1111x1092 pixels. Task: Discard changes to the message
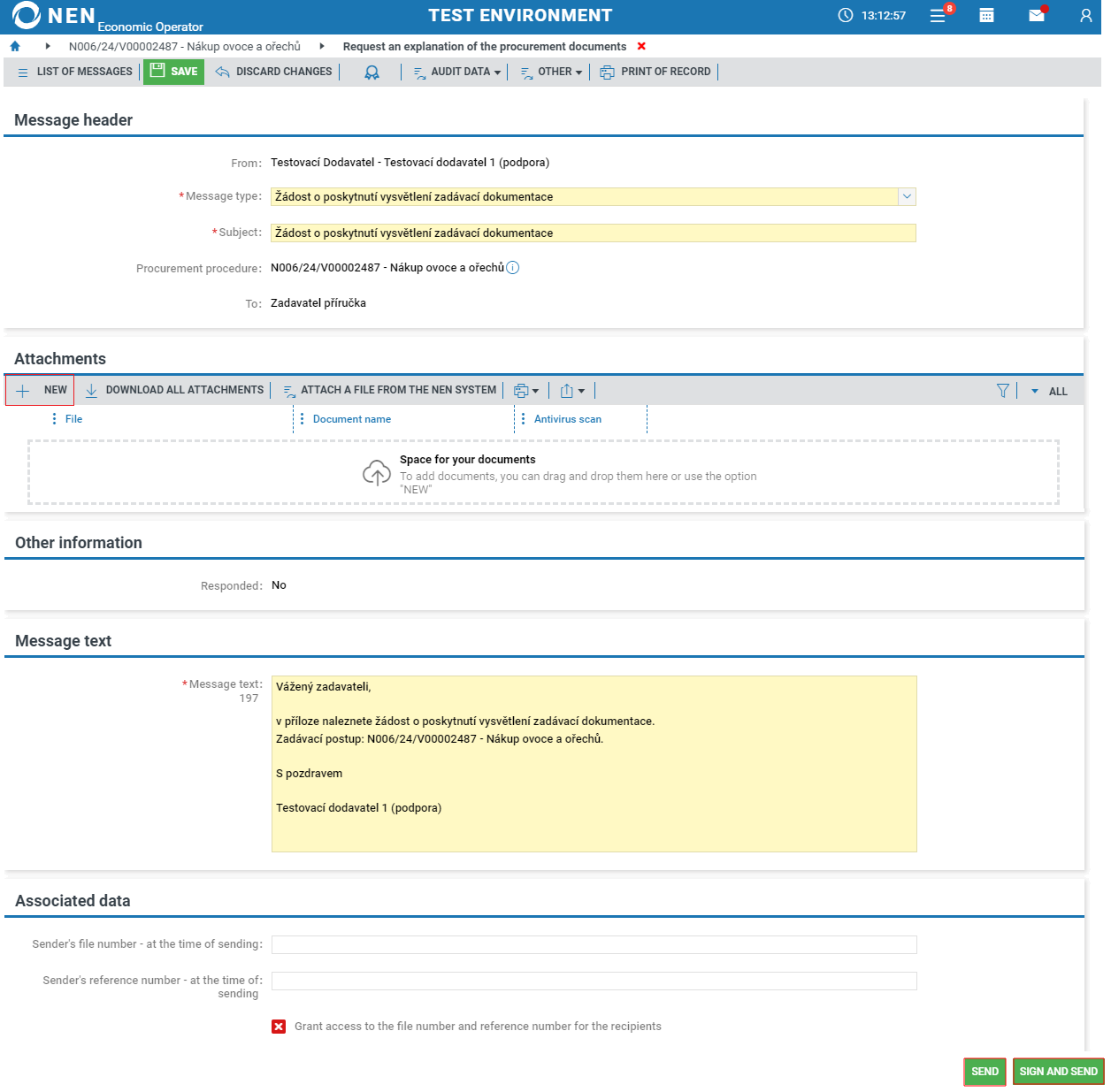(x=273, y=72)
